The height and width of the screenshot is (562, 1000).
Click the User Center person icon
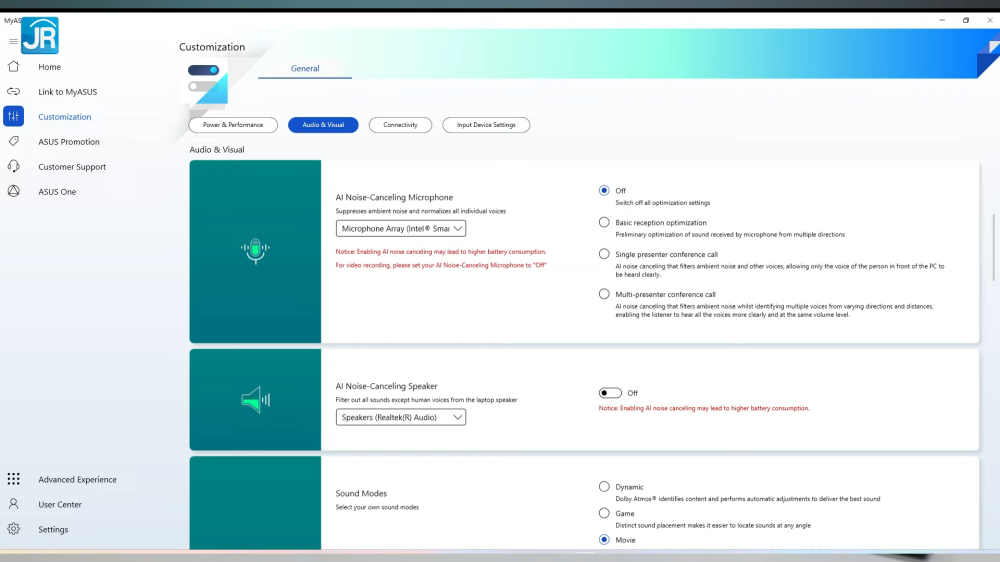(x=13, y=503)
